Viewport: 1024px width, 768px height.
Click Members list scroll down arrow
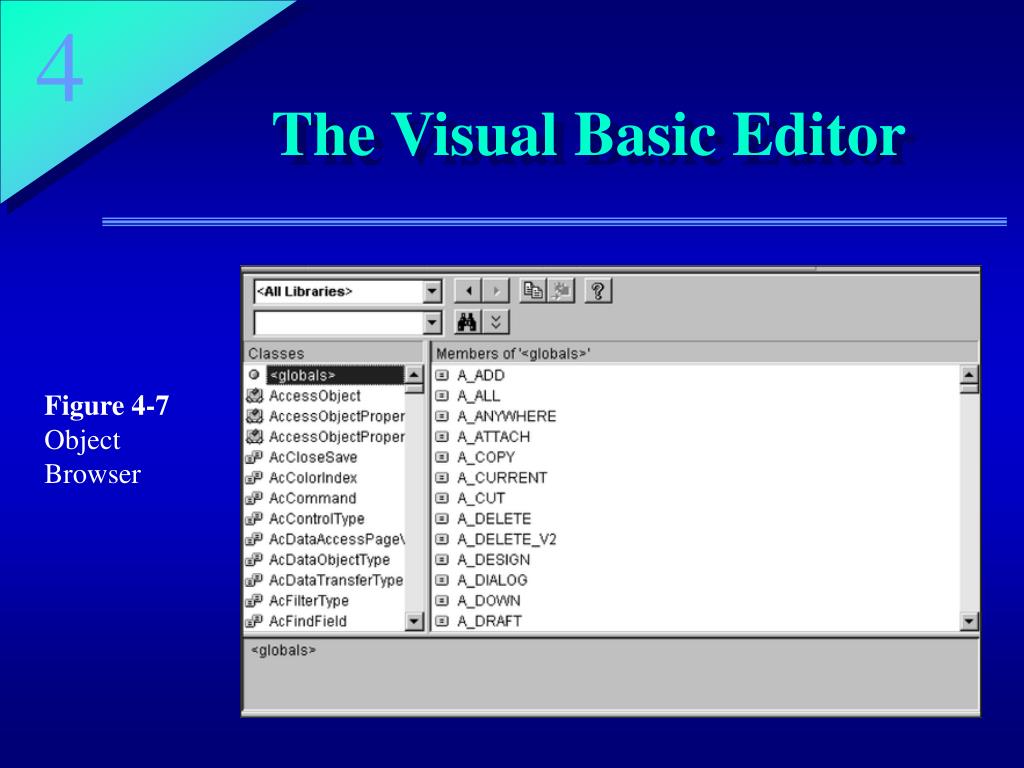coord(970,621)
